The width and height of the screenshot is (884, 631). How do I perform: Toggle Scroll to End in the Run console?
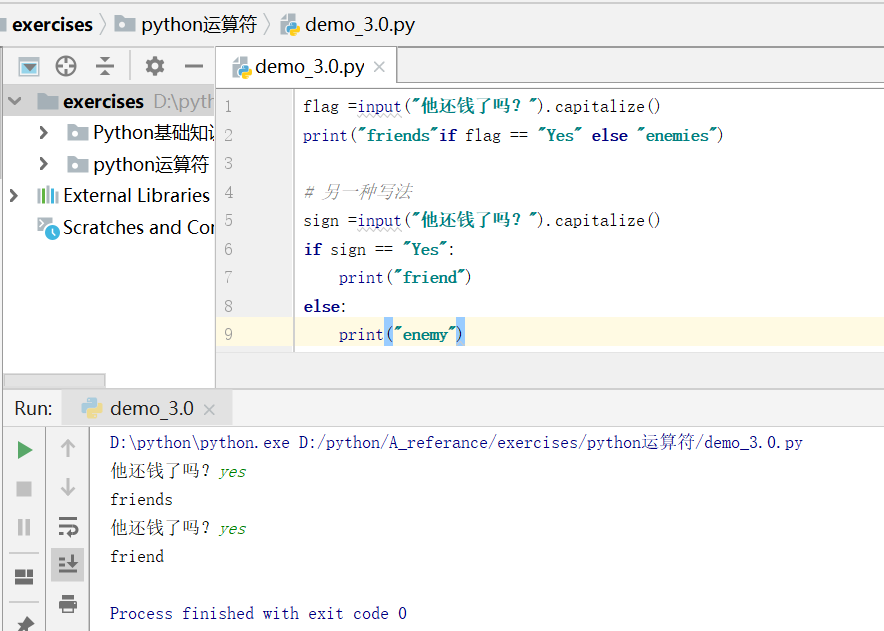[x=67, y=564]
